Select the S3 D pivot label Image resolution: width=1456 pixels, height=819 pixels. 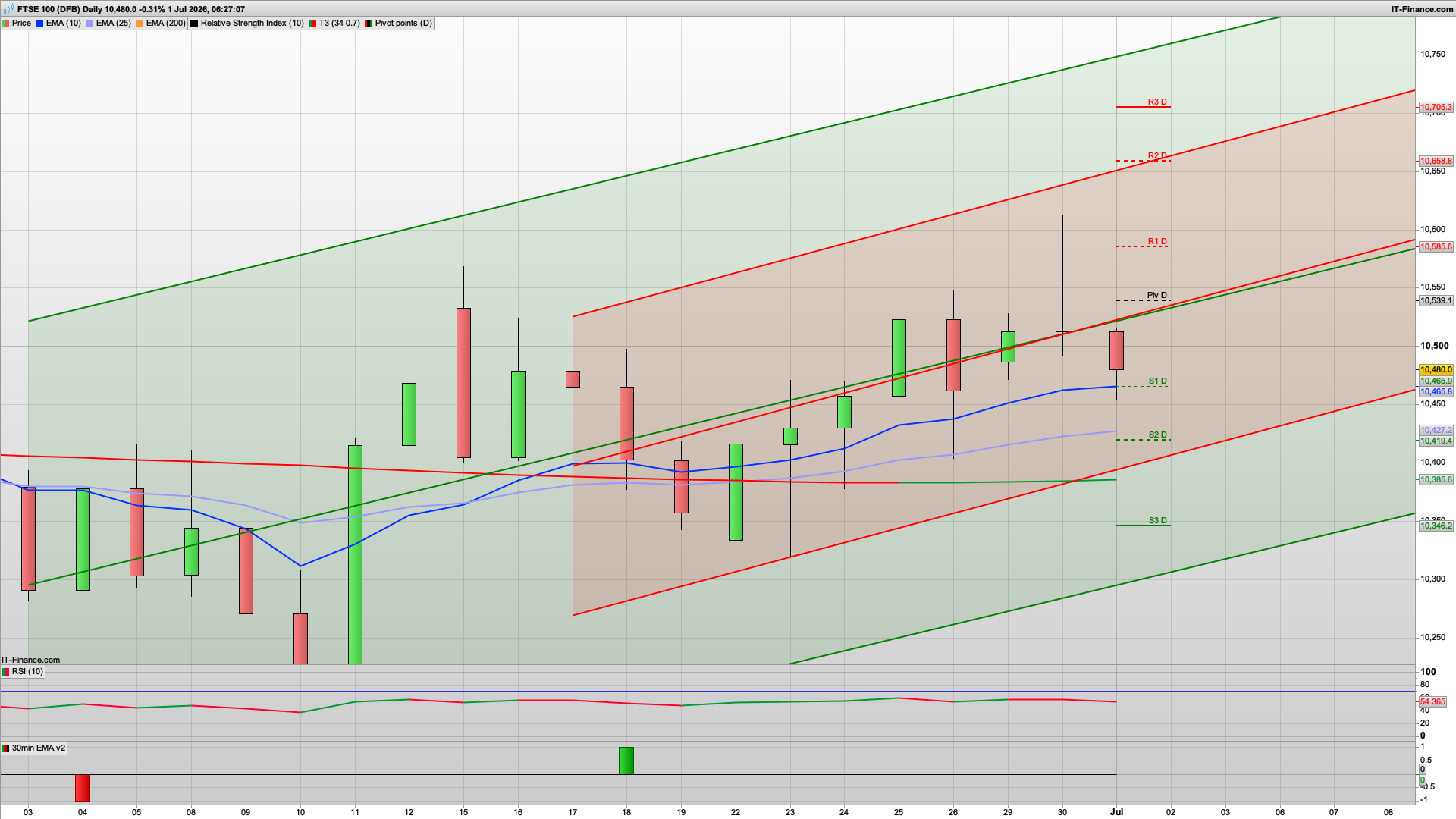[1157, 520]
